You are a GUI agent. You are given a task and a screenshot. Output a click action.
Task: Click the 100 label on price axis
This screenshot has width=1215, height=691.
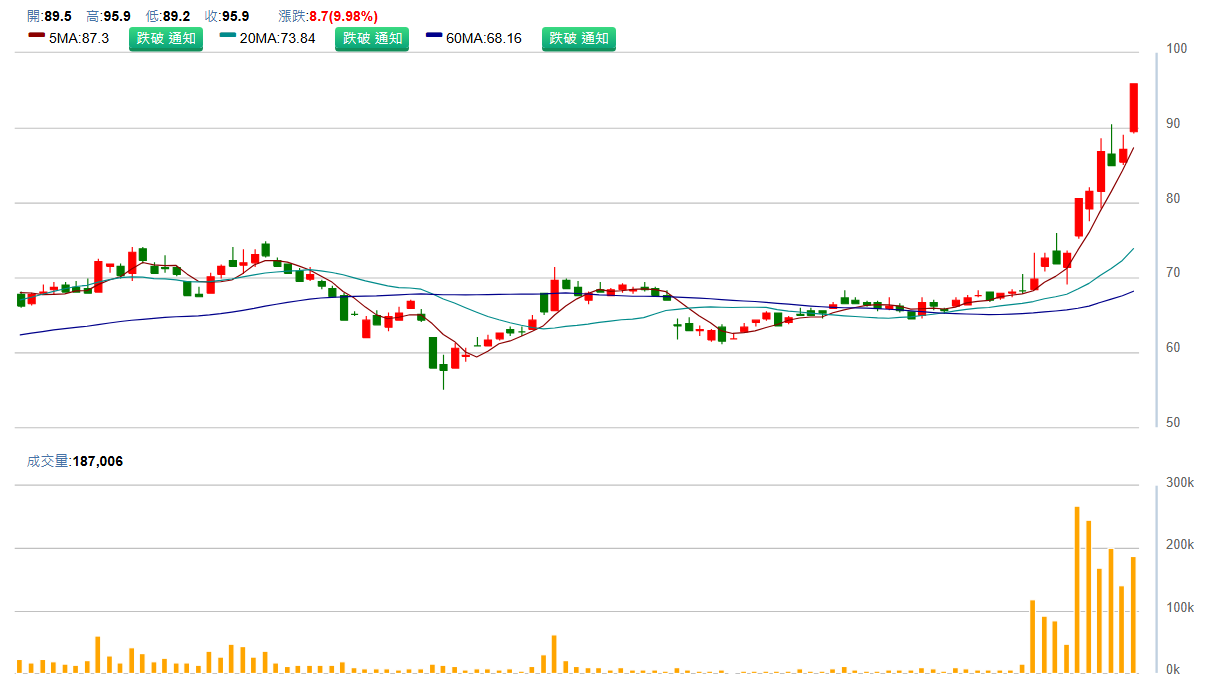1174,49
